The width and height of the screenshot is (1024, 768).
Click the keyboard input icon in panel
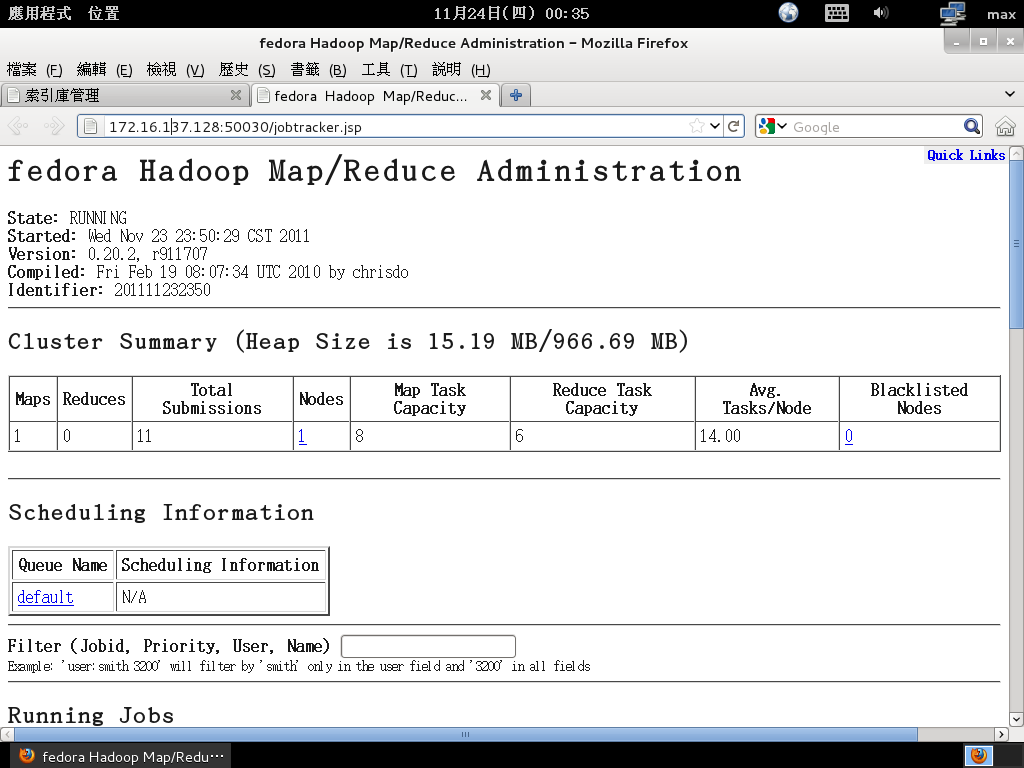coord(837,13)
